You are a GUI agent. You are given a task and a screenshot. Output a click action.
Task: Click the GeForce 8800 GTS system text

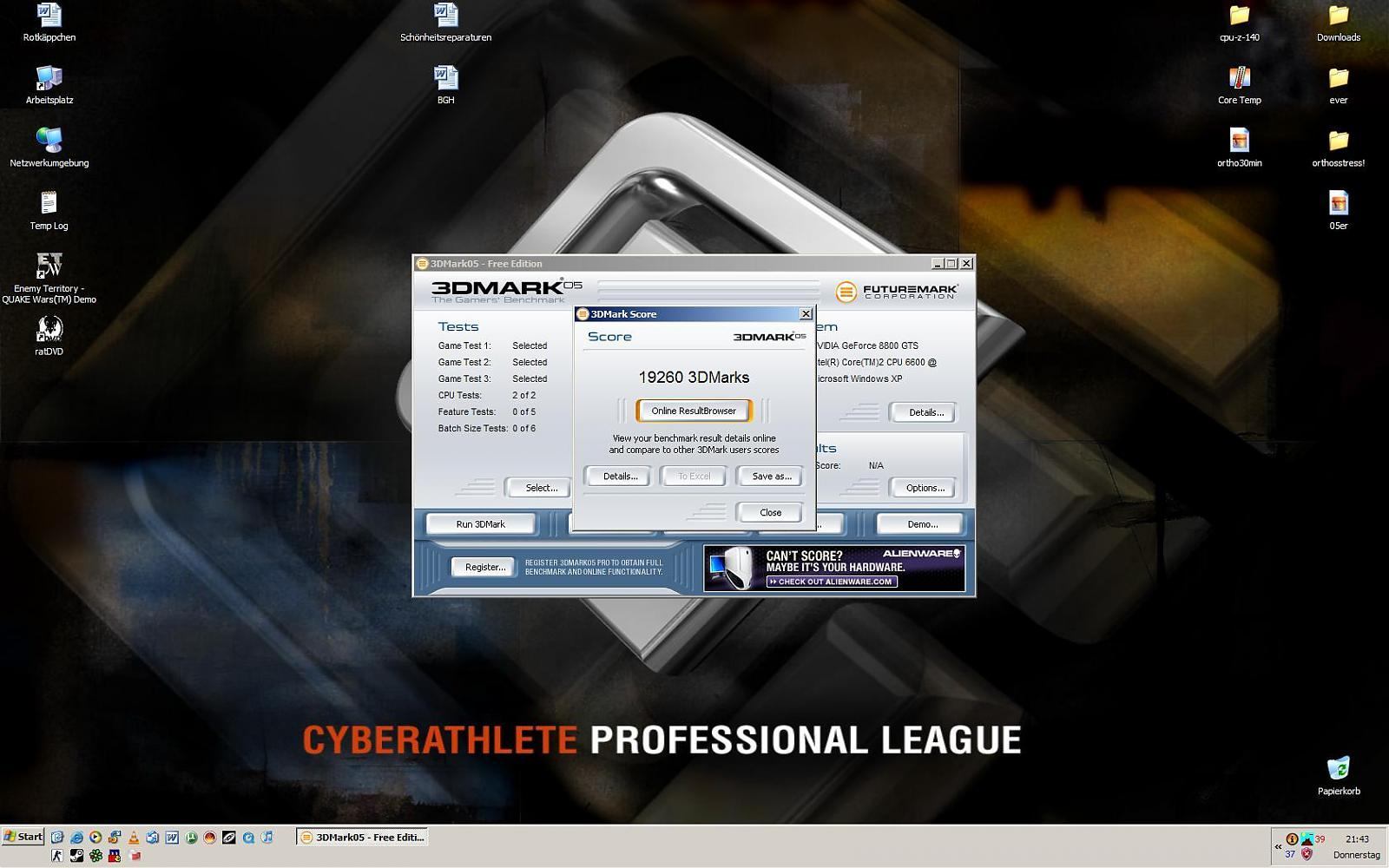pos(867,345)
